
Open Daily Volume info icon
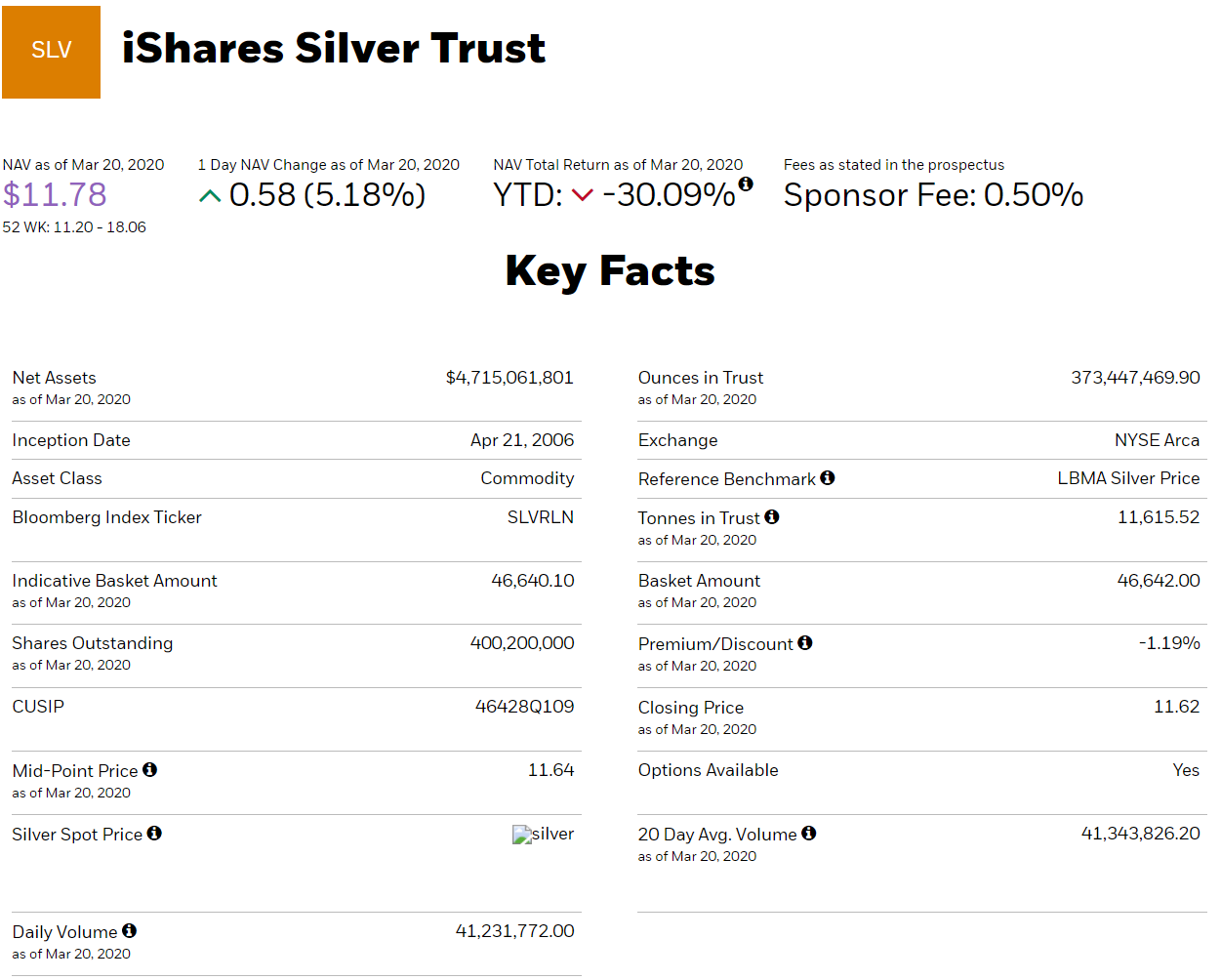tap(130, 930)
